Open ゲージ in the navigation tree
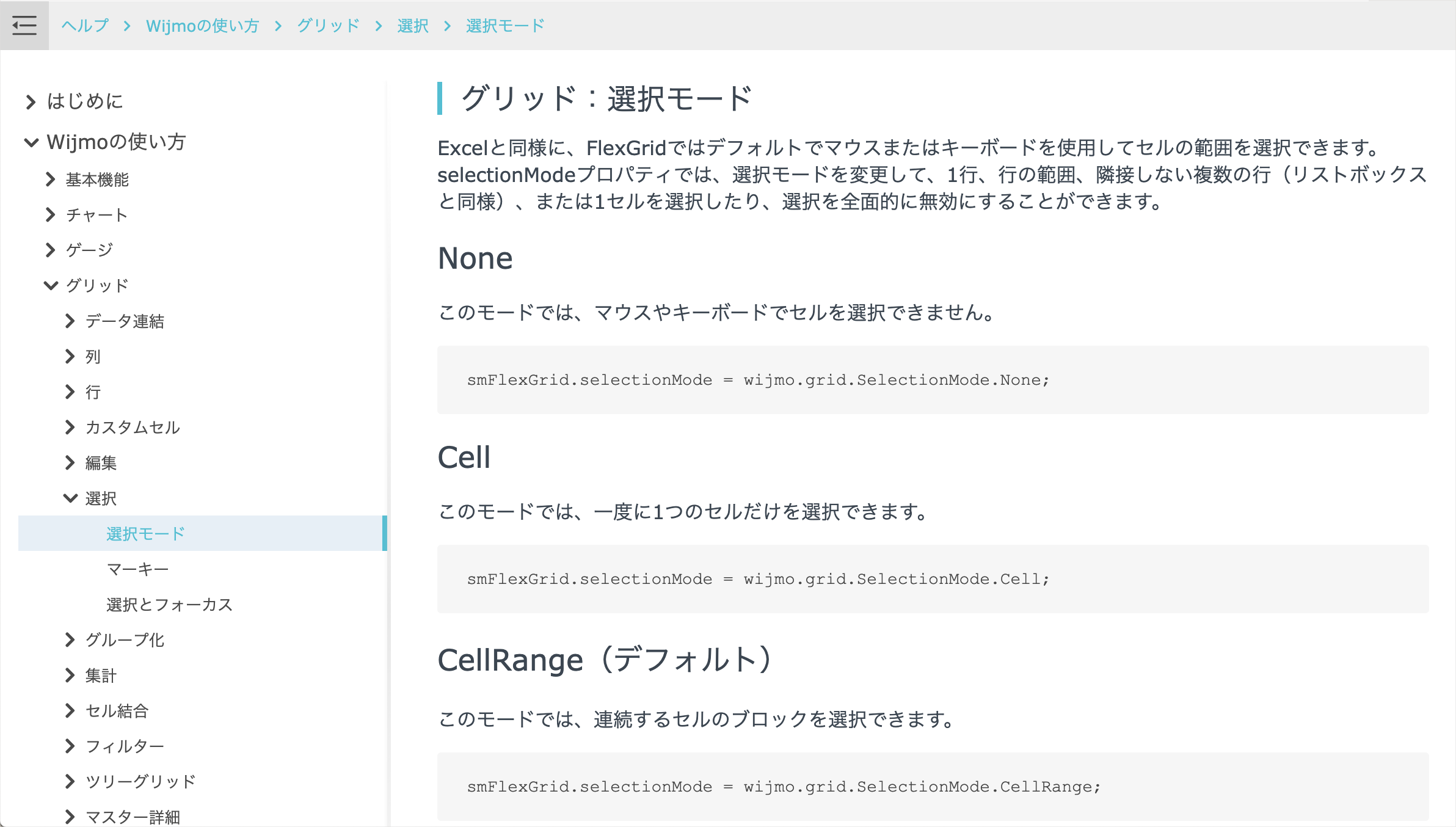The width and height of the screenshot is (1456, 827). pyautogui.click(x=90, y=250)
